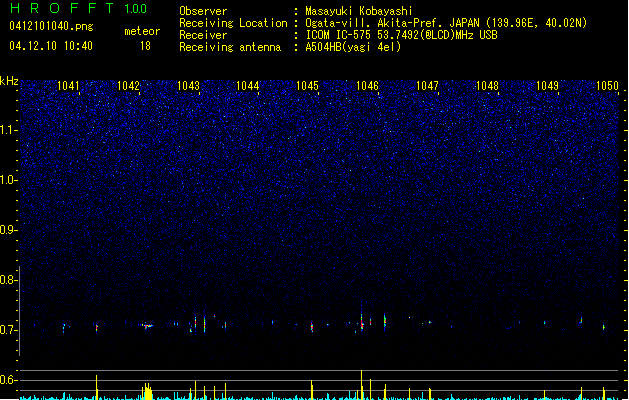This screenshot has height=400, width=629.
Task: Click time axis label 1050
Action: [x=607, y=86]
